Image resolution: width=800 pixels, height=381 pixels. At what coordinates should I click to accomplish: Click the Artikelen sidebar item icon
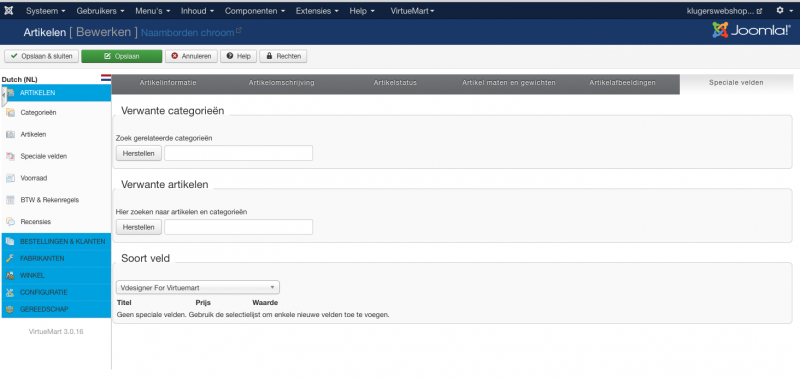coord(10,135)
